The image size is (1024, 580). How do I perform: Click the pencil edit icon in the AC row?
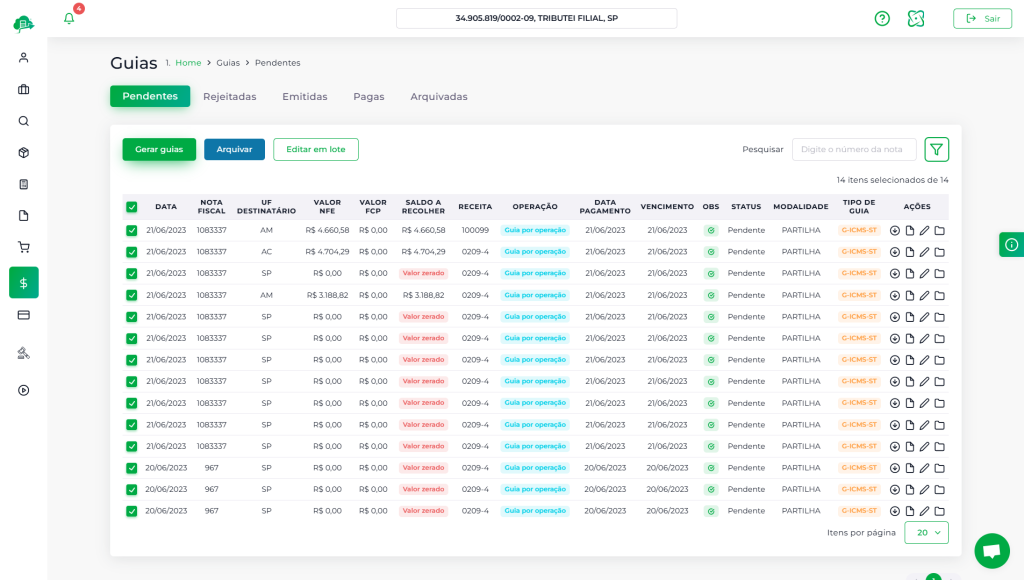[925, 252]
